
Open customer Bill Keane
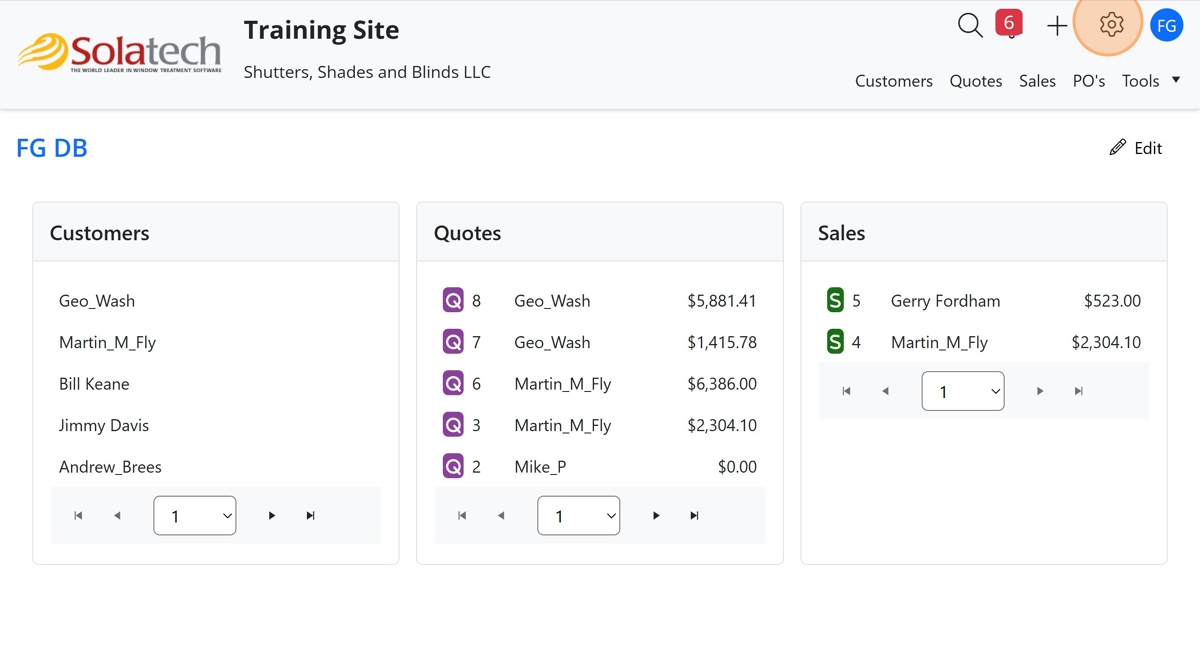94,384
